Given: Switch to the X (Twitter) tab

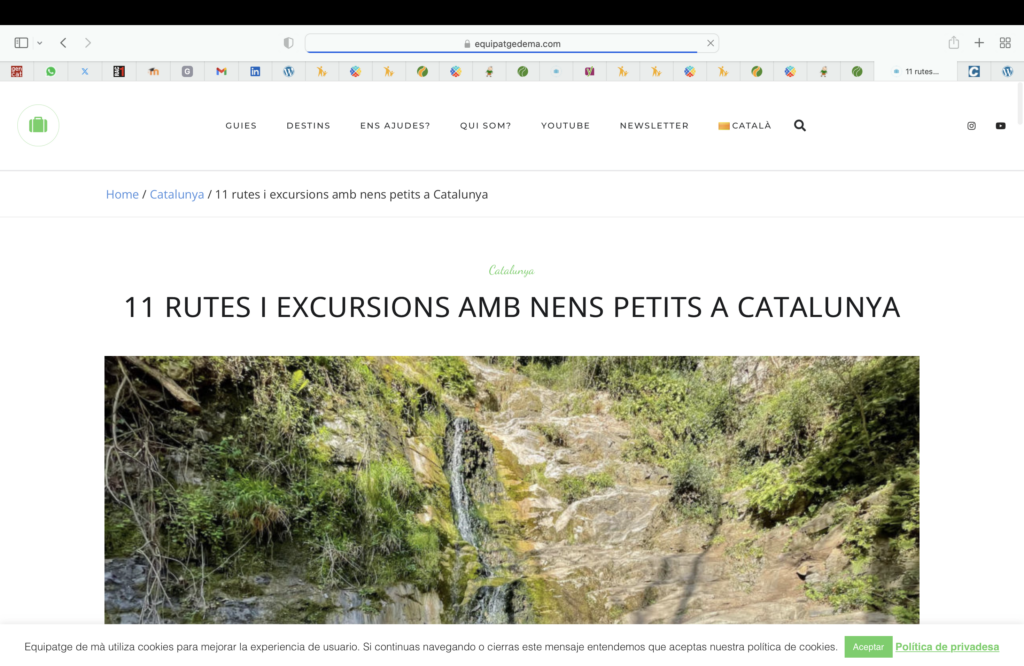Looking at the screenshot, I should coord(85,72).
